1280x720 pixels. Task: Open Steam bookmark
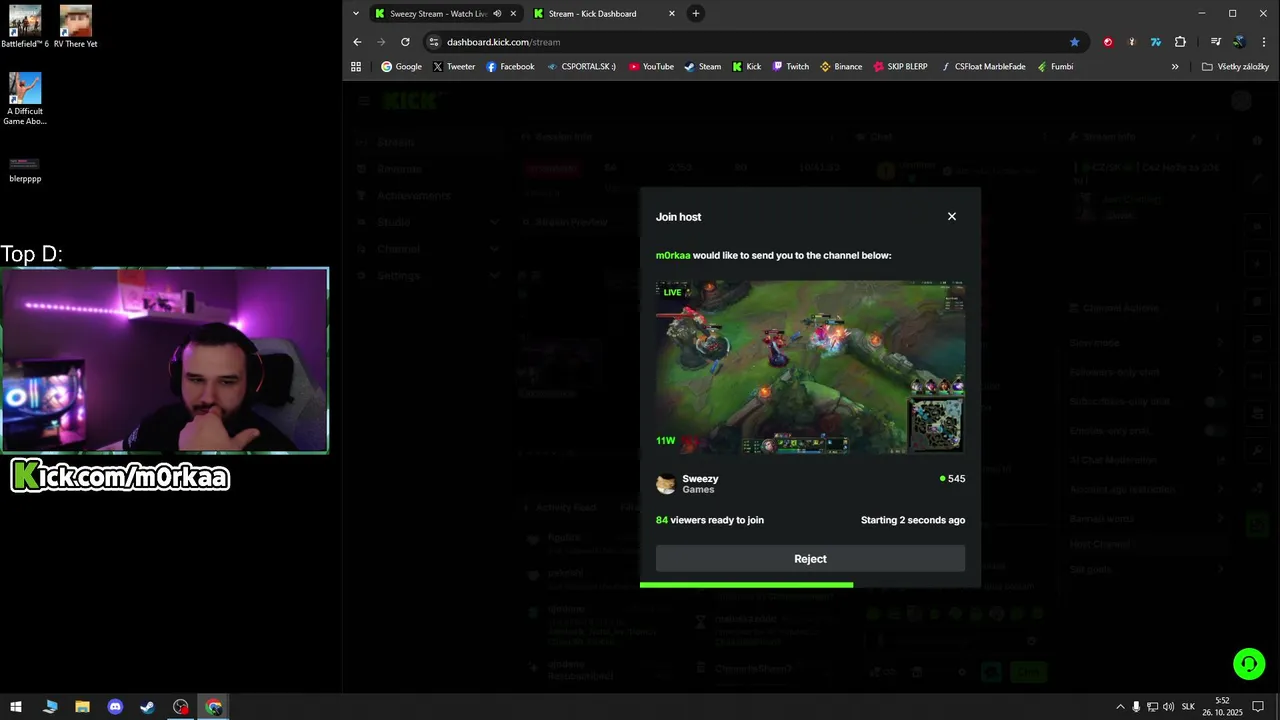click(702, 67)
